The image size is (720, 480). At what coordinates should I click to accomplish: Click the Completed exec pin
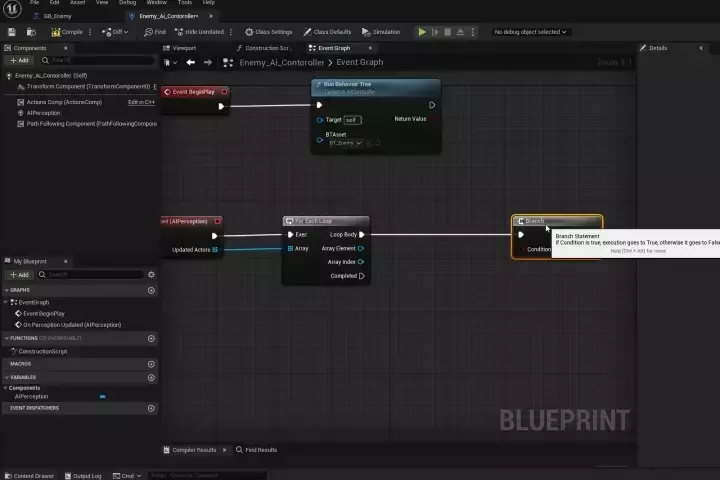click(362, 276)
